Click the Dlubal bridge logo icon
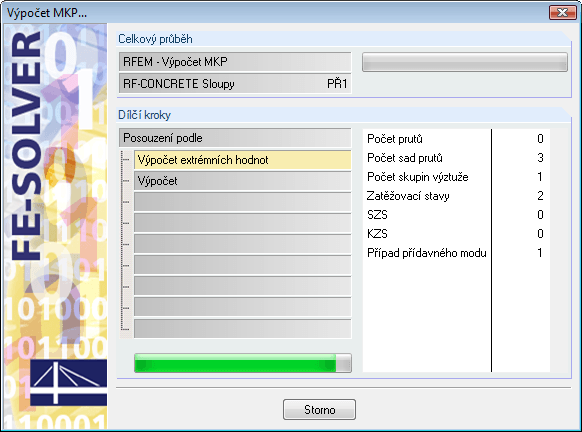Viewport: 582px width, 432px height. (x=68, y=382)
